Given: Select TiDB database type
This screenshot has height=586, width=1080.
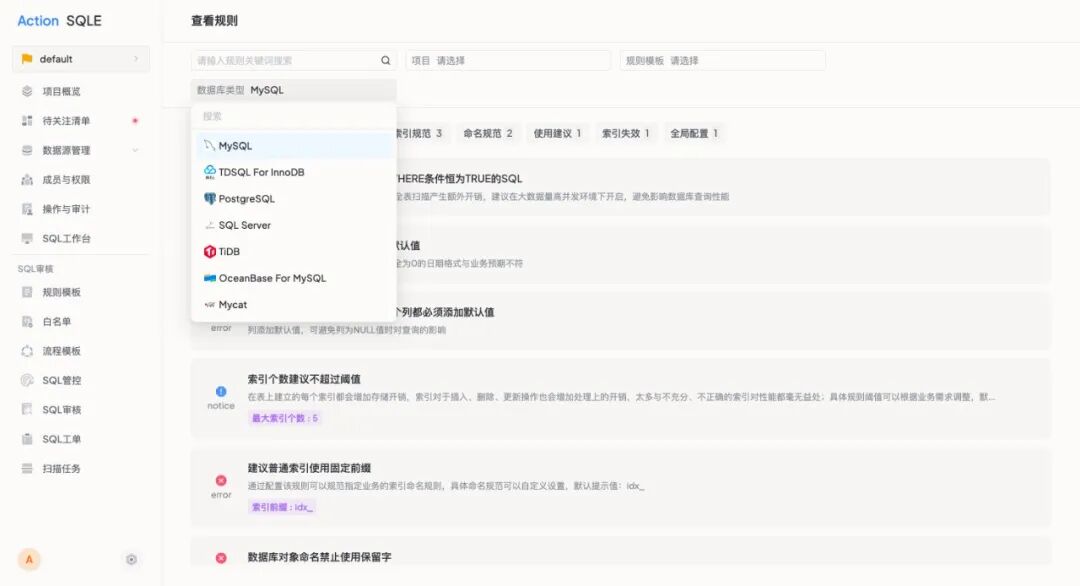Looking at the screenshot, I should pos(293,252).
